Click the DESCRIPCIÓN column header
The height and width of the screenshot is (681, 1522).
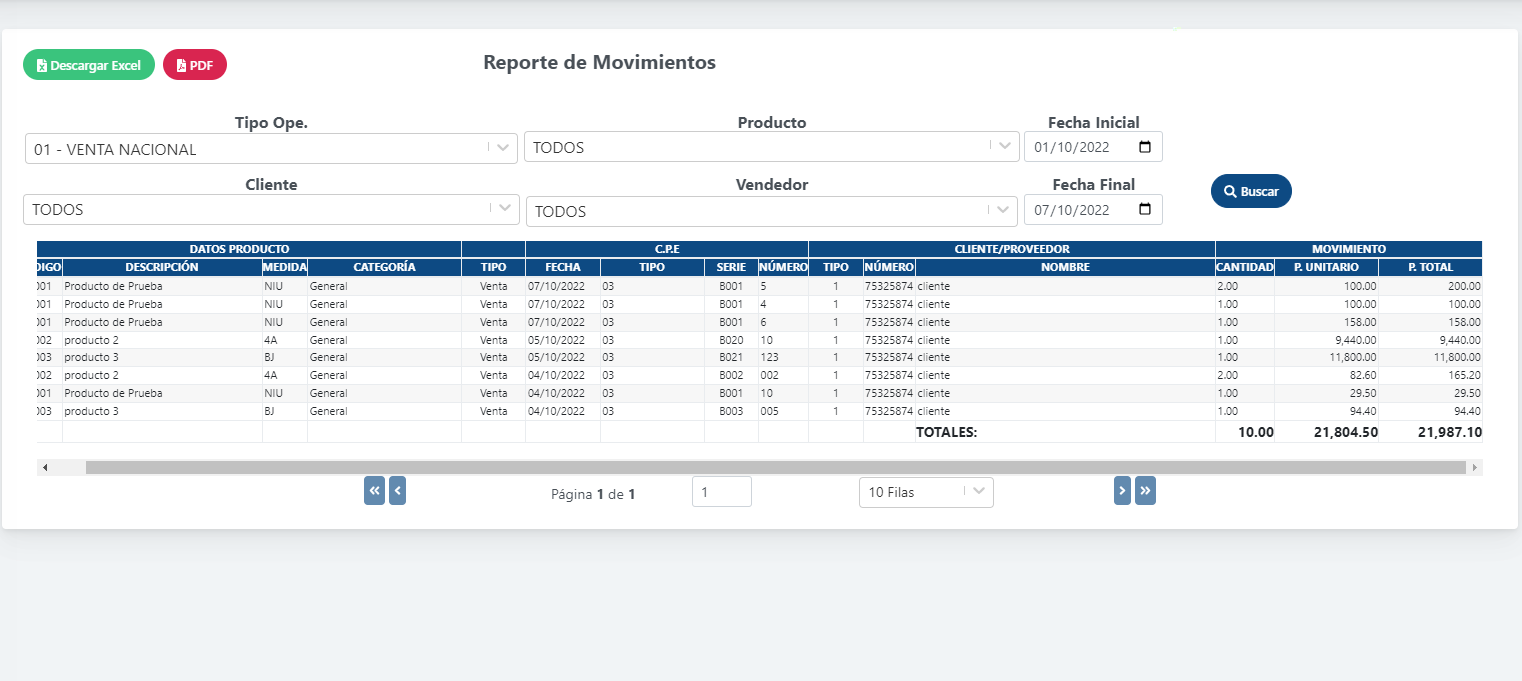pos(162,268)
